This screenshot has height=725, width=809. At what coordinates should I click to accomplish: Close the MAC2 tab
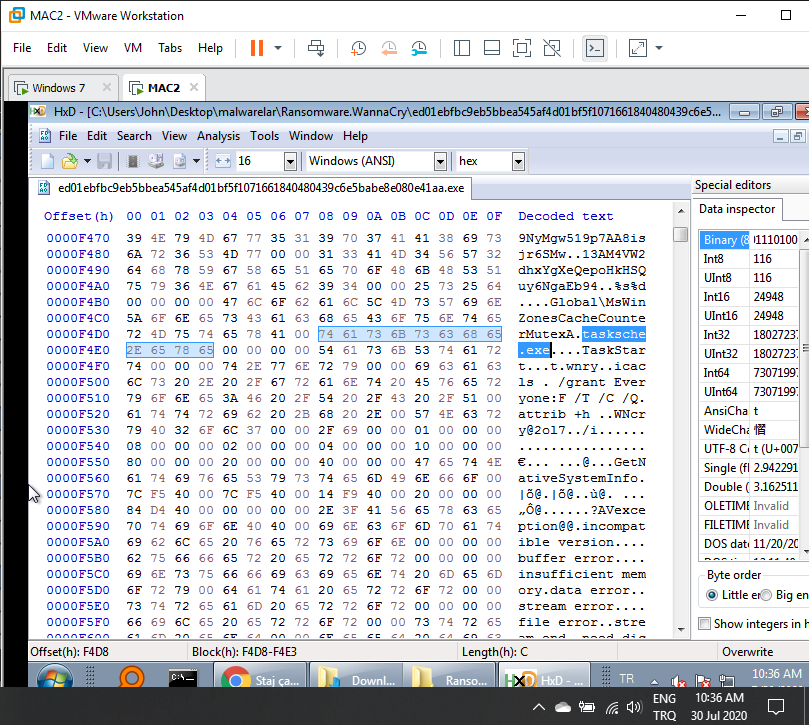pos(194,87)
